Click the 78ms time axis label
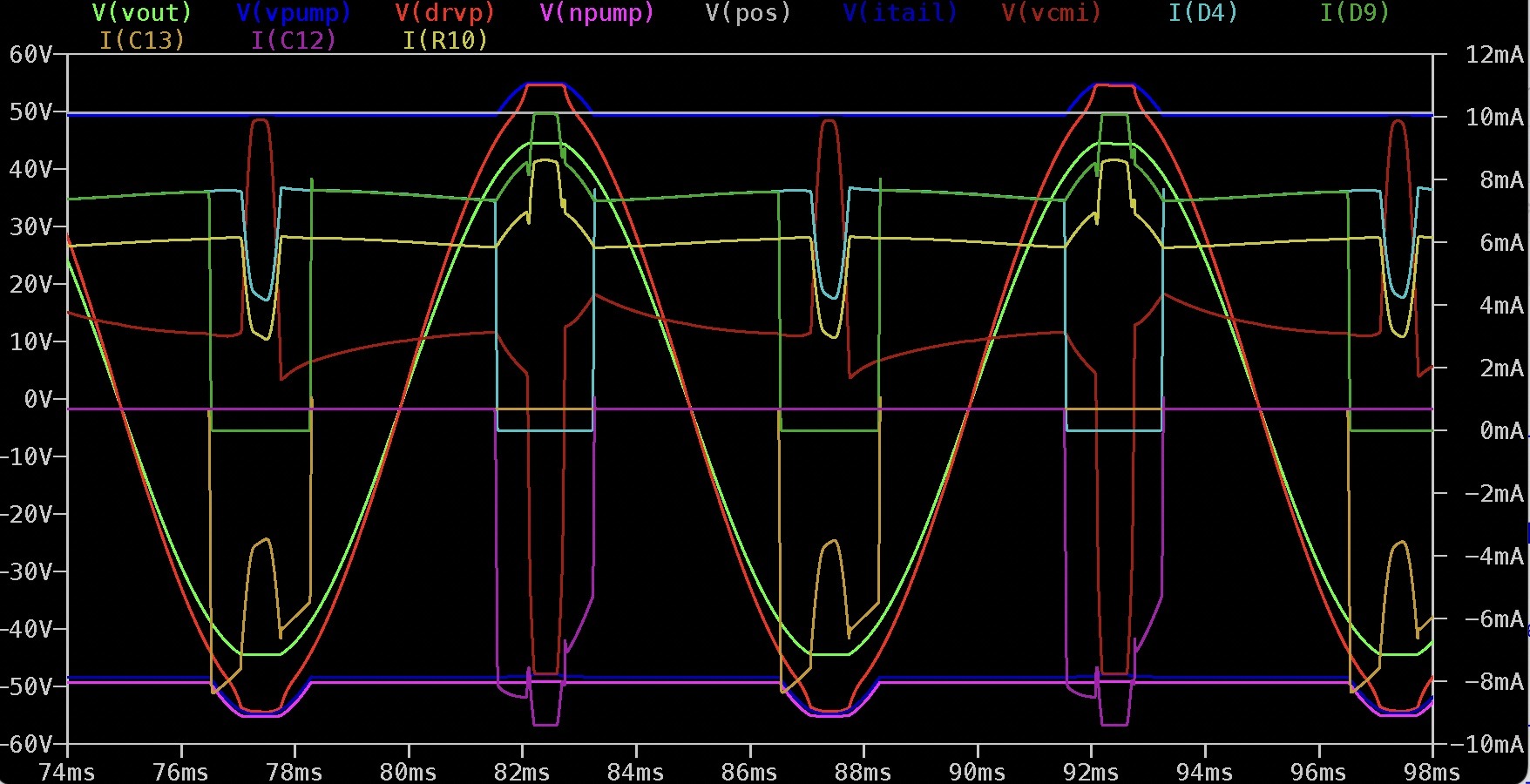 coord(294,773)
